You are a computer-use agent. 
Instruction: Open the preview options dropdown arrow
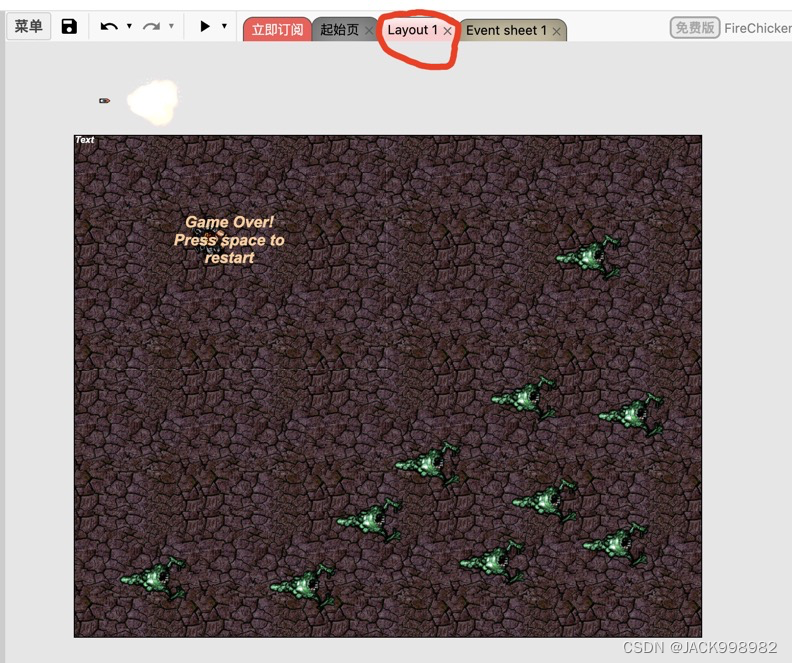224,26
